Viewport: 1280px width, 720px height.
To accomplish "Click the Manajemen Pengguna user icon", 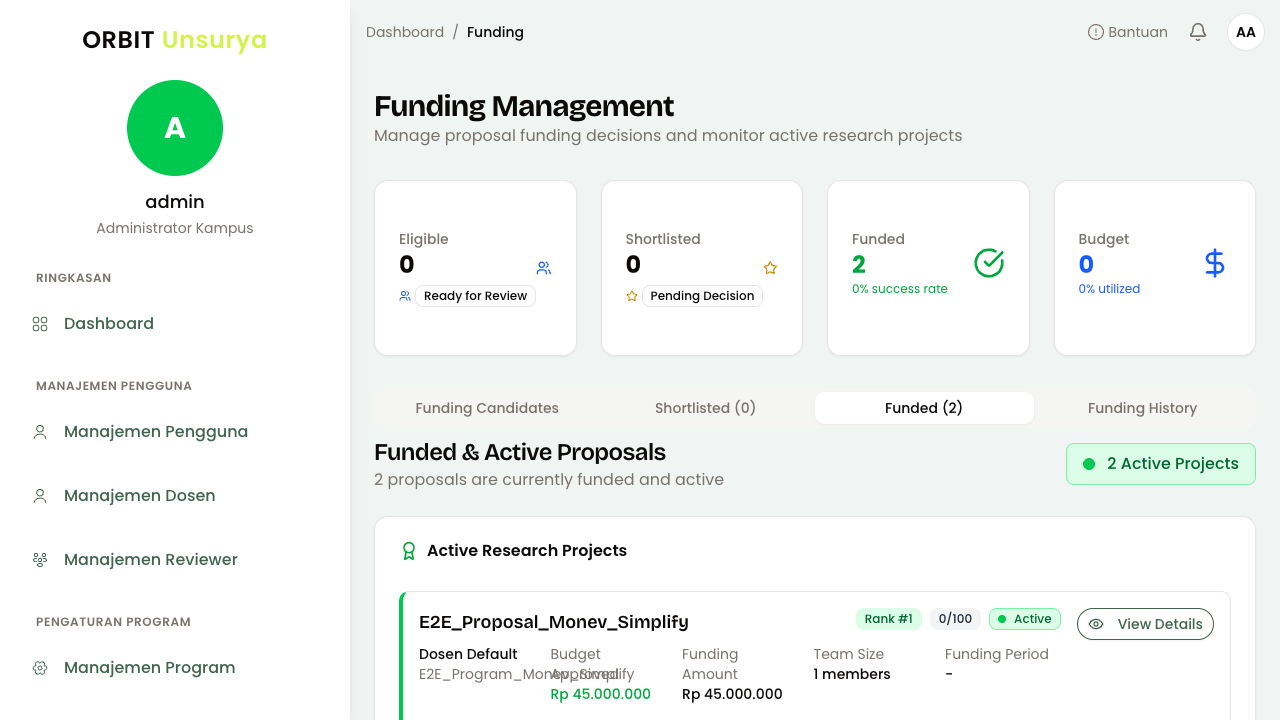I will (40, 432).
